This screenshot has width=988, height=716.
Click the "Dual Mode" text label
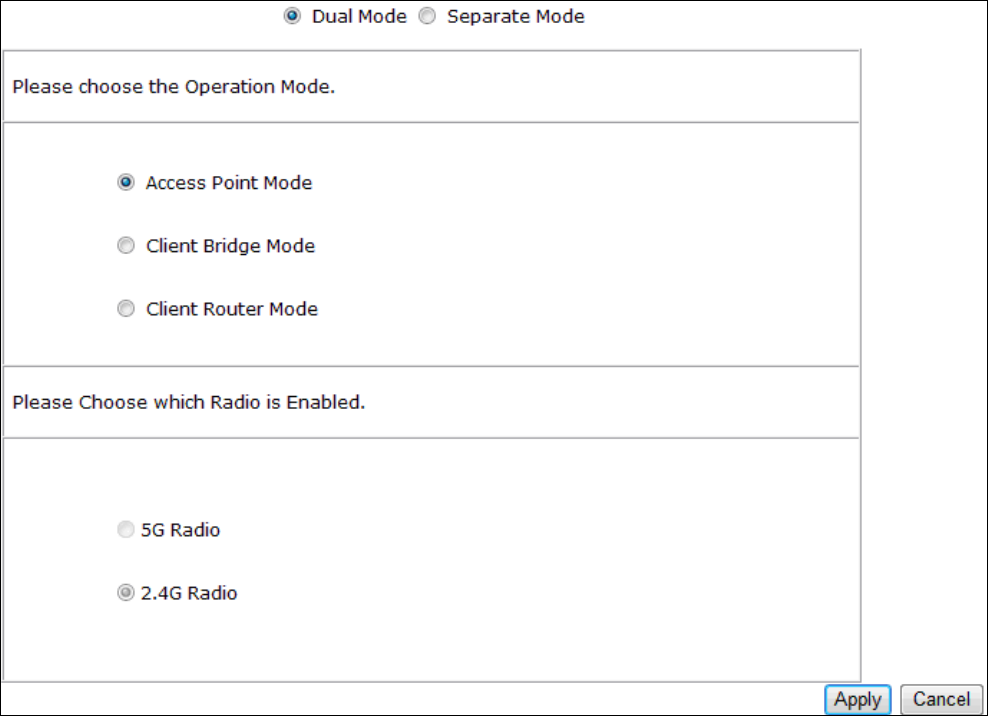pyautogui.click(x=359, y=17)
